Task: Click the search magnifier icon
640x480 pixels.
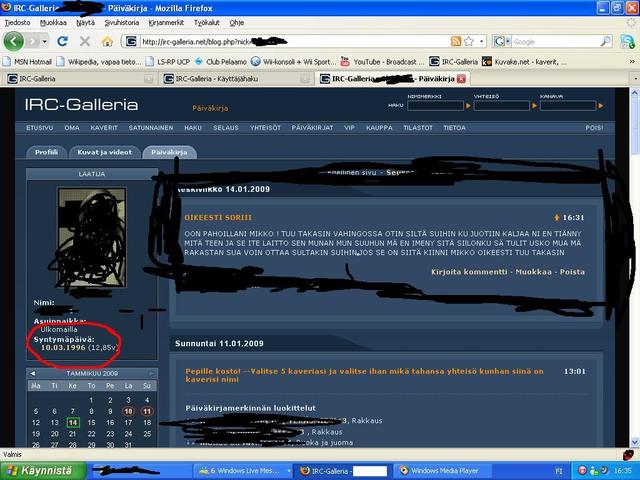Action: (x=611, y=42)
